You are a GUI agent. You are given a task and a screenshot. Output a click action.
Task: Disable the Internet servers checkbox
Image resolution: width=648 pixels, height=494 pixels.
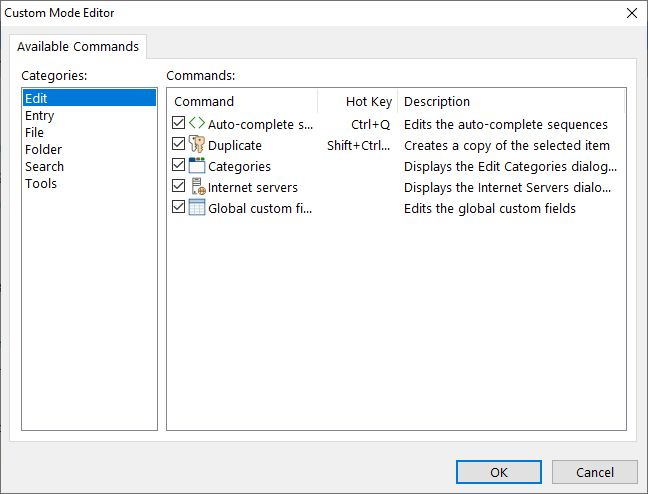point(179,186)
